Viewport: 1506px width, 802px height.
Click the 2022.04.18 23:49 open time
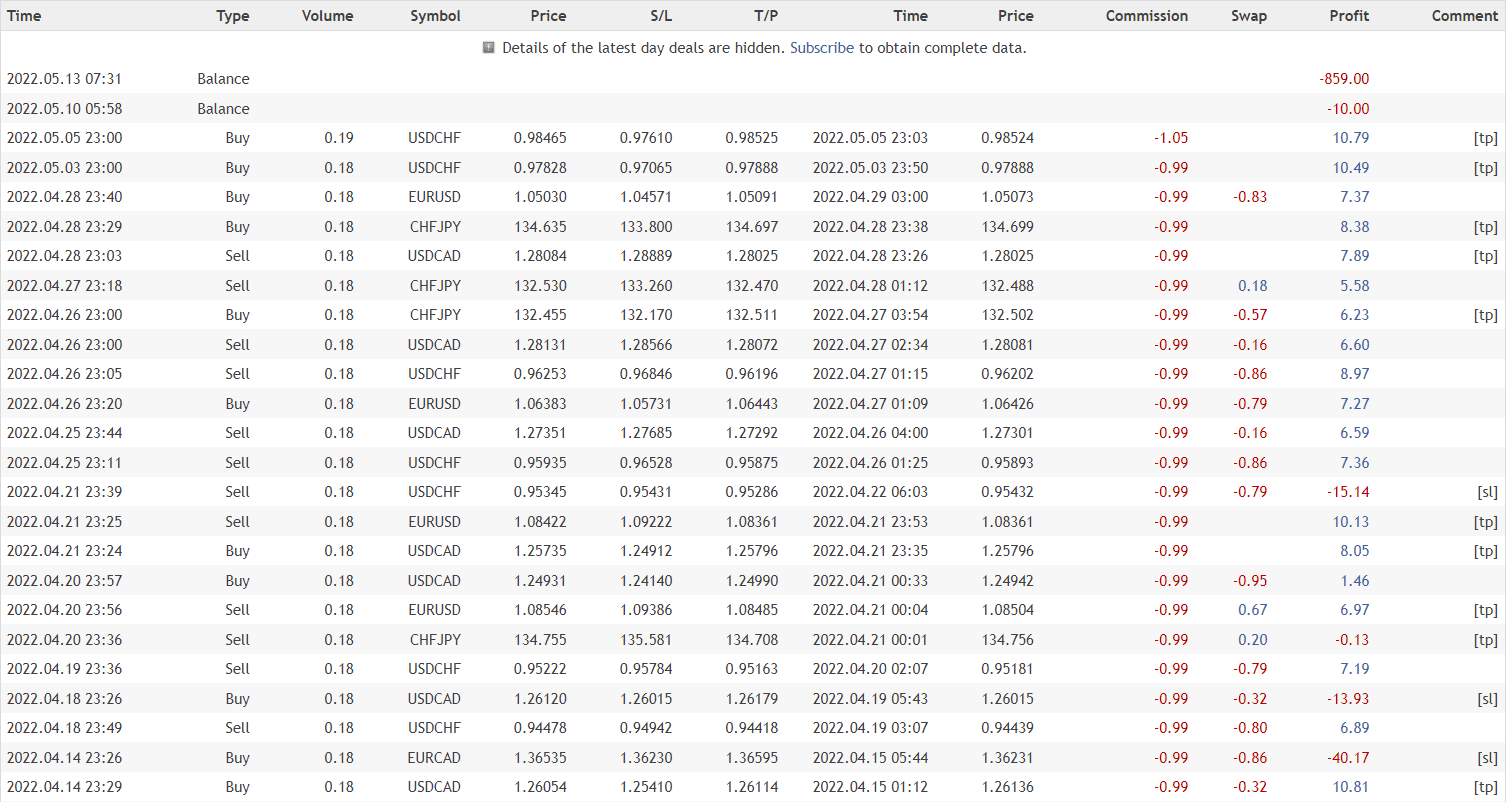(65, 728)
